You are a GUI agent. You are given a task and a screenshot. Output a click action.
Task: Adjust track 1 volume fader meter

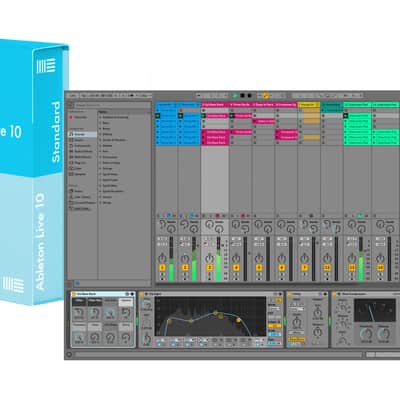[172, 259]
